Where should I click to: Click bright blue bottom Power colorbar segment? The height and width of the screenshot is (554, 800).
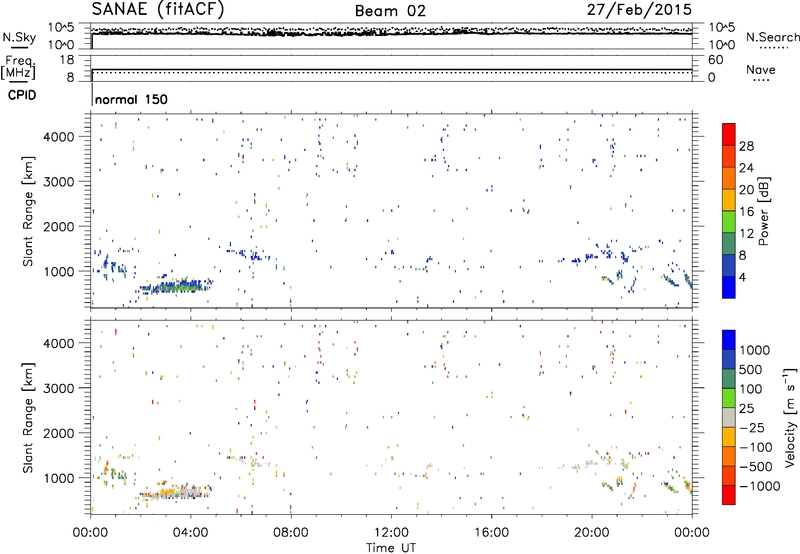click(x=729, y=287)
